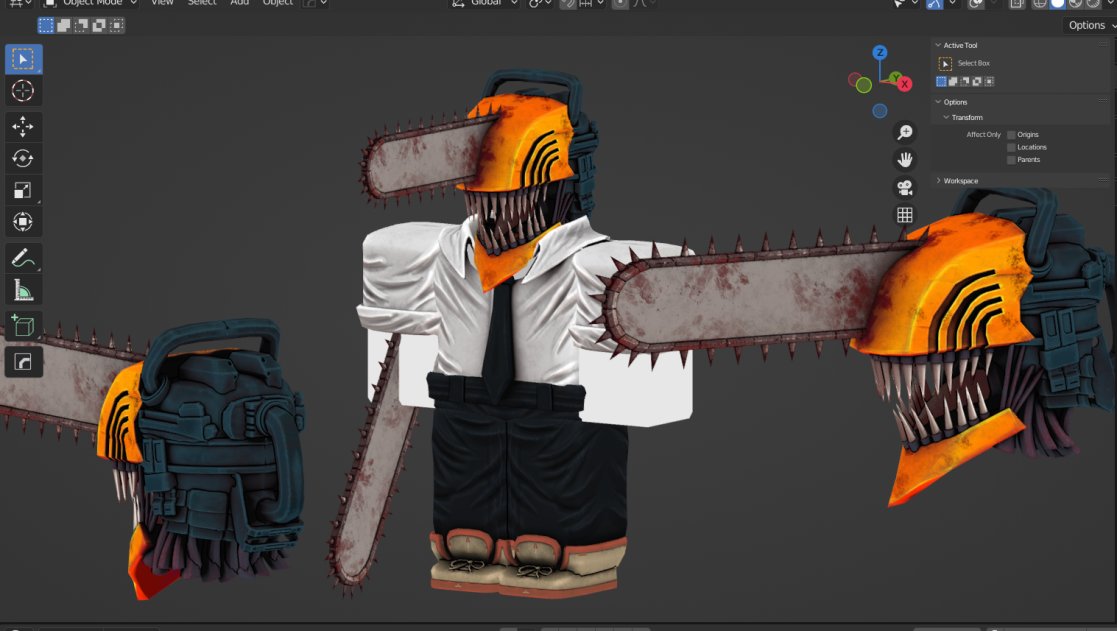Choose the Move tool
Viewport: 1117px width, 631px height.
23,127
